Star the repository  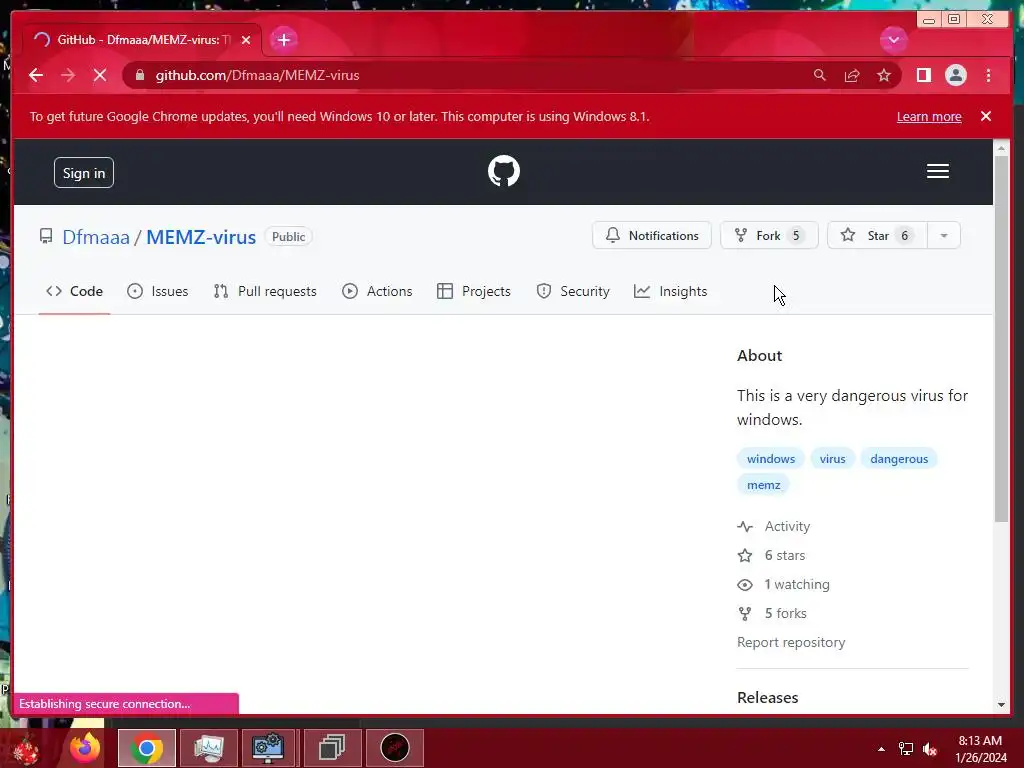click(x=877, y=235)
